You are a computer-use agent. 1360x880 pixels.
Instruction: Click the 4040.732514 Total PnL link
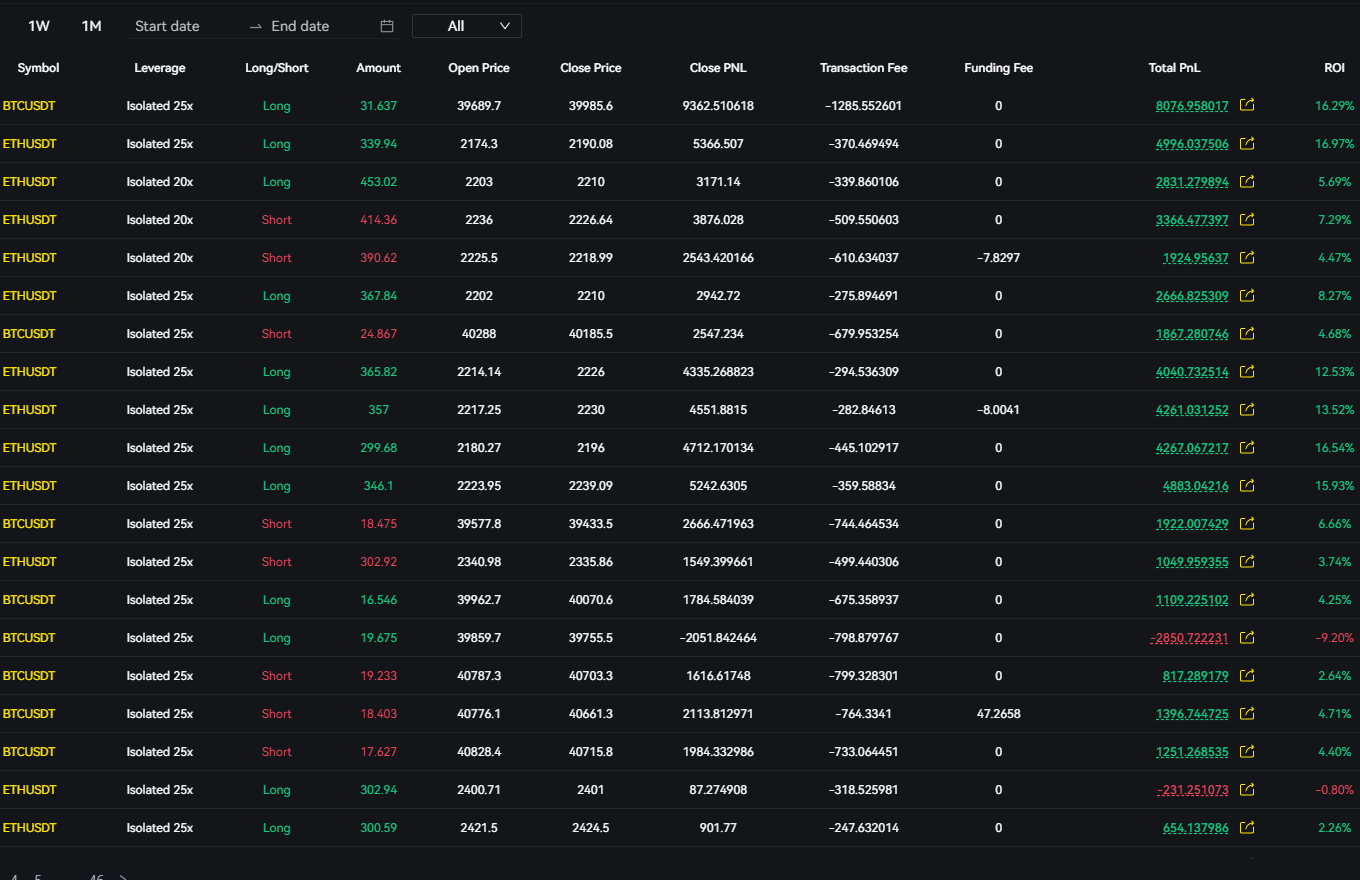pos(1192,371)
